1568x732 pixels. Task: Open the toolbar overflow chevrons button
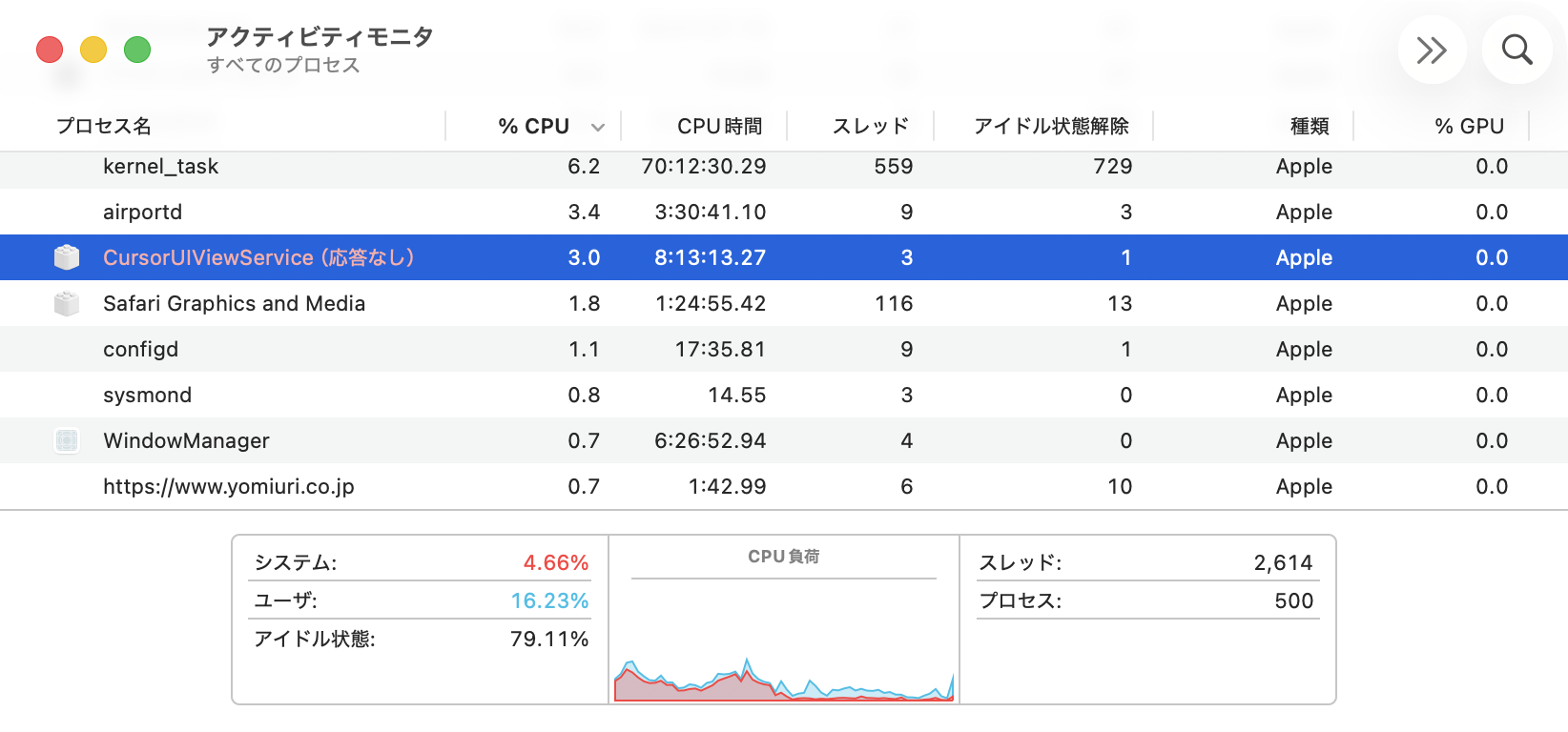(x=1432, y=50)
